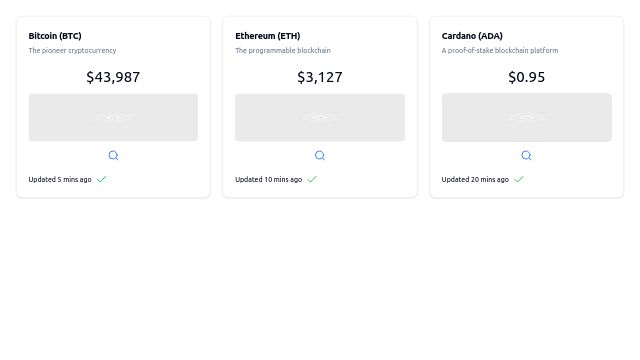Select the Ethereum (ETH) card title
This screenshot has width=640, height=360.
268,36
